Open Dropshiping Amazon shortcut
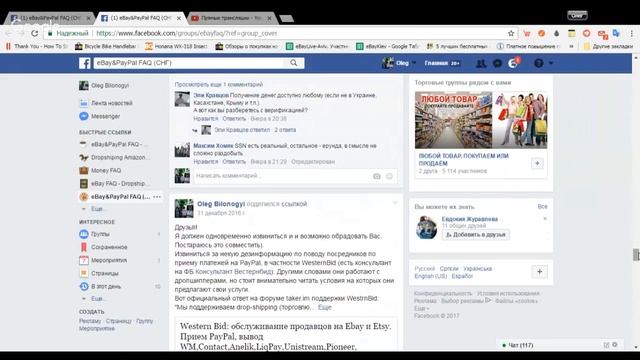This screenshot has height=360, width=640. click(120, 157)
